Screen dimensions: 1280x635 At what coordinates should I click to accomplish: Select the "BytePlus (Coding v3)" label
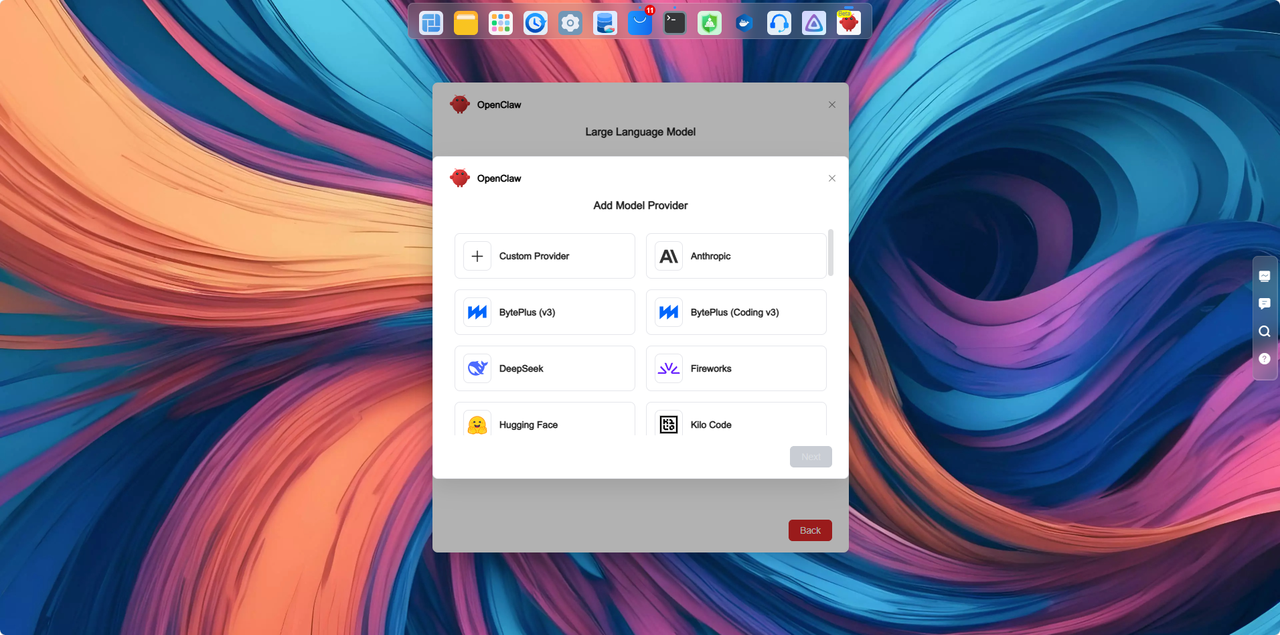pos(735,312)
